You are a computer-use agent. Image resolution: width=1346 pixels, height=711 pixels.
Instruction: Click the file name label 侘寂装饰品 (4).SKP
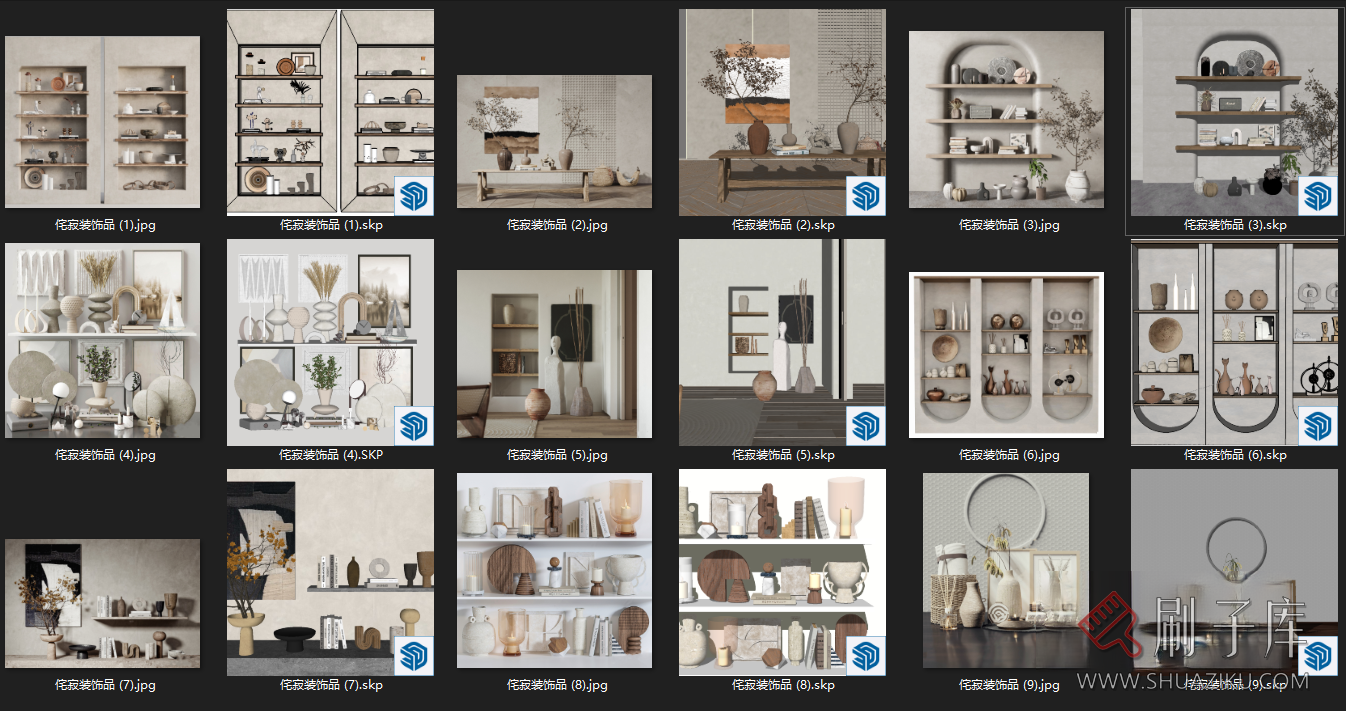coord(331,455)
